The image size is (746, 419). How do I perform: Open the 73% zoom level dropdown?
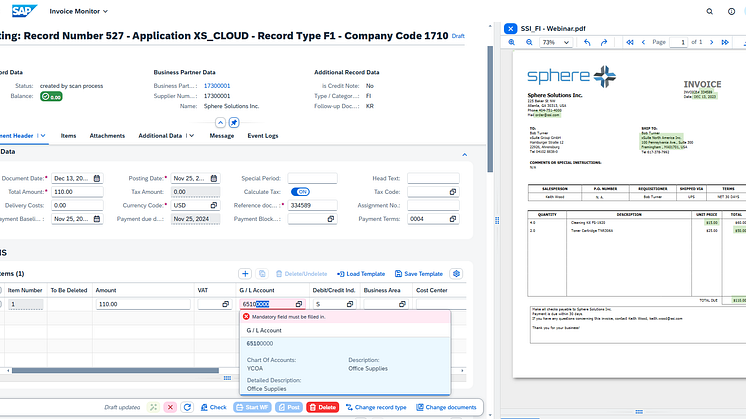coord(555,42)
